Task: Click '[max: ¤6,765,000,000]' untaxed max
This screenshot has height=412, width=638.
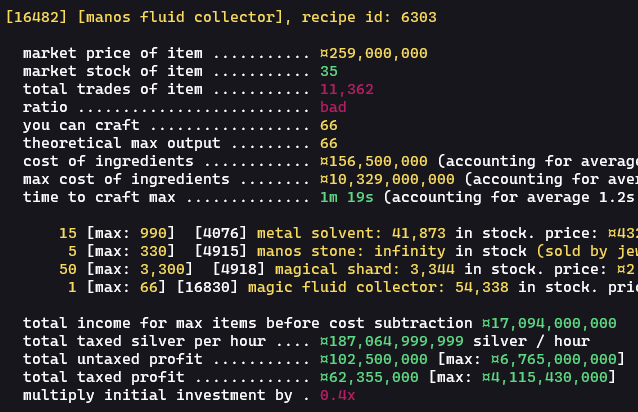Action: [x=531, y=359]
